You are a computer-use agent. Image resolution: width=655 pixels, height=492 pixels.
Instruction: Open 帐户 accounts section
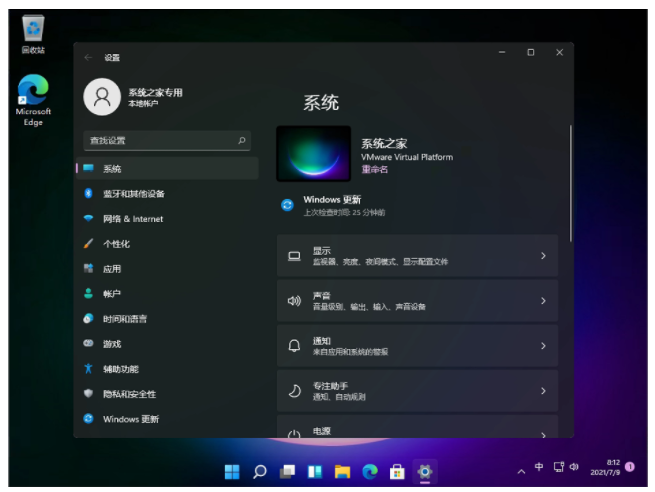tap(167, 294)
